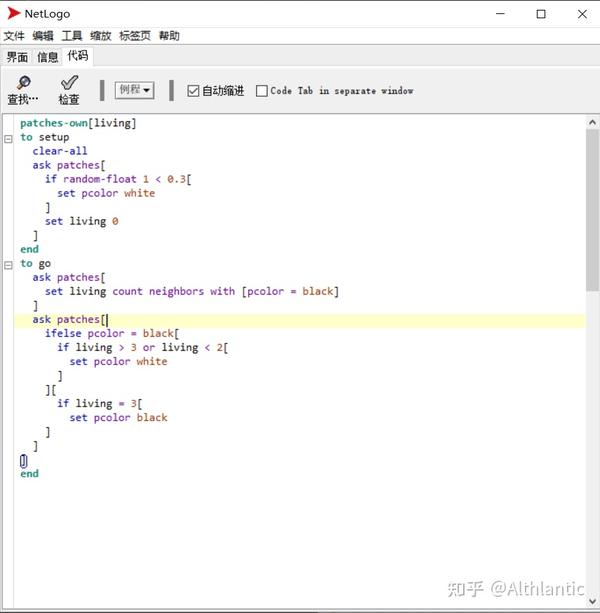Click the 'if living = 3[' line
The width and height of the screenshot is (600, 613).
coord(100,403)
